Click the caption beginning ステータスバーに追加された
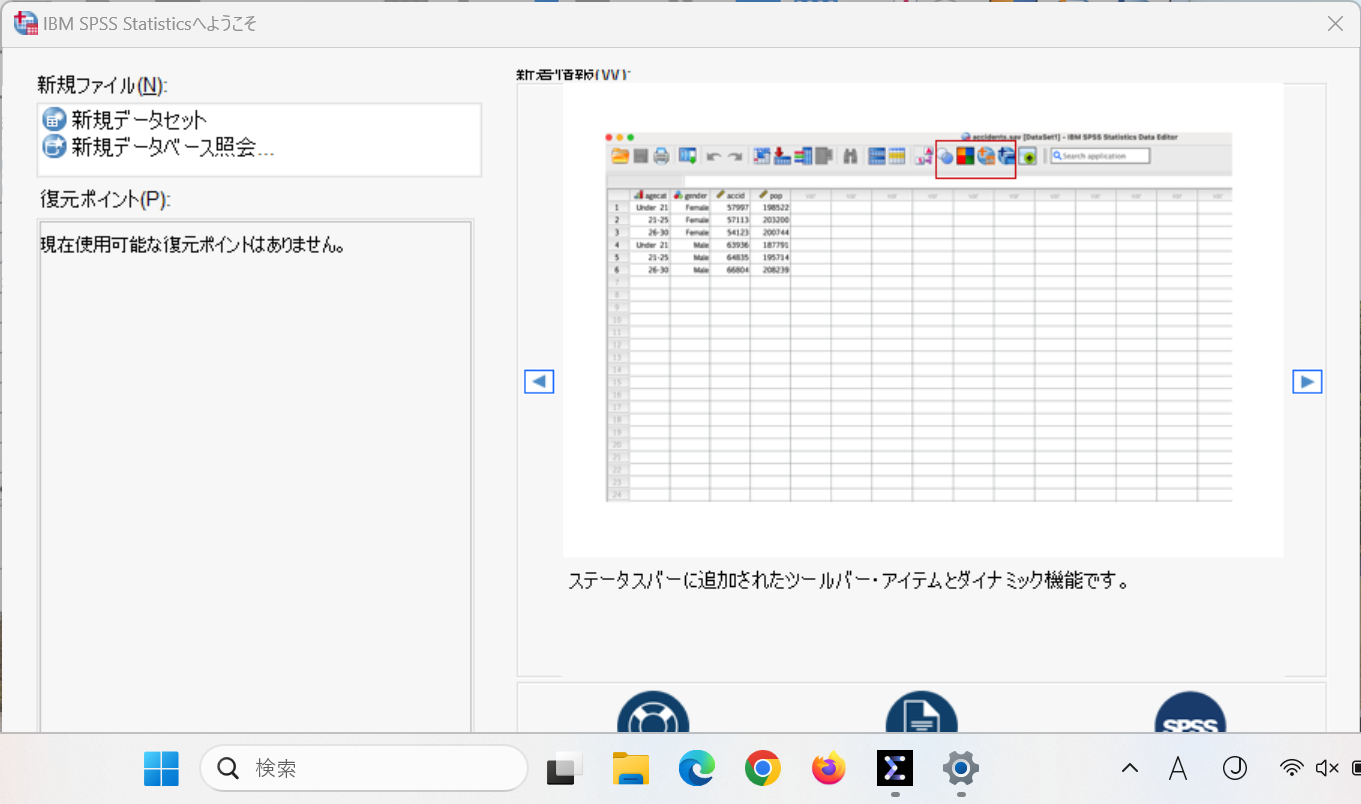Screen dimensions: 1361x804 pyautogui.click(x=849, y=580)
